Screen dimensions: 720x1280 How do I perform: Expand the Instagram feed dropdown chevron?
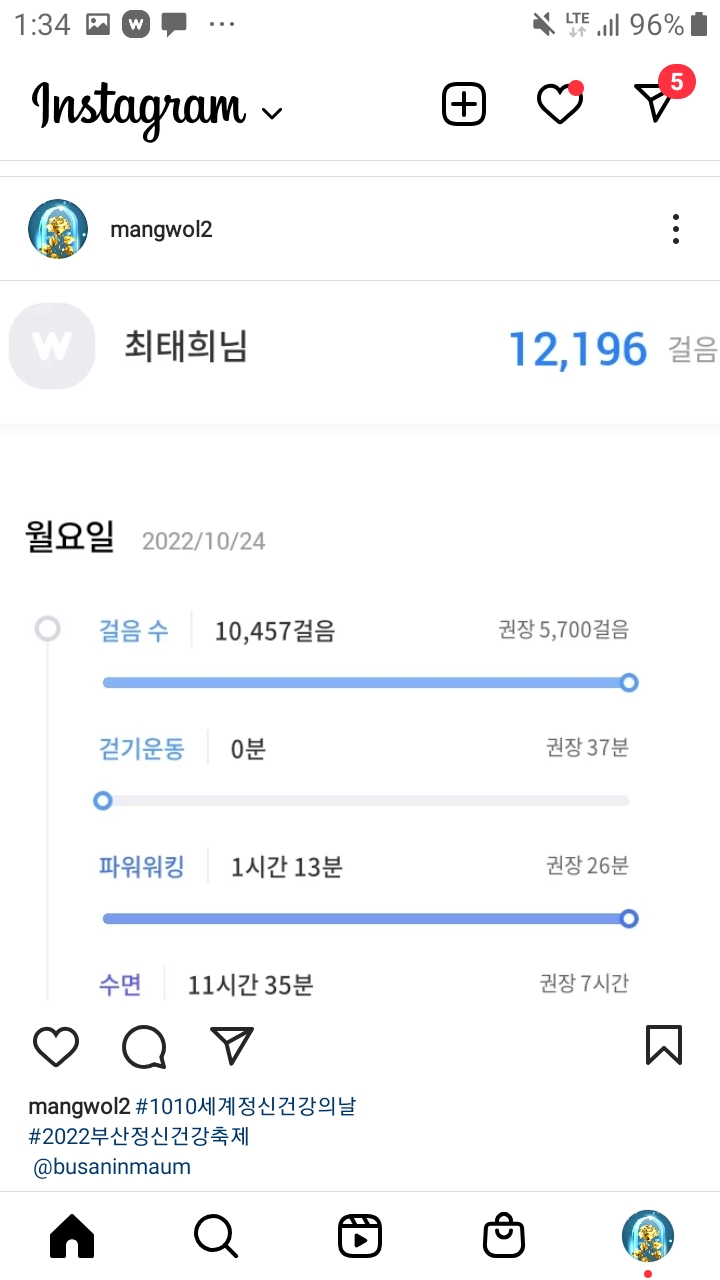coord(271,113)
